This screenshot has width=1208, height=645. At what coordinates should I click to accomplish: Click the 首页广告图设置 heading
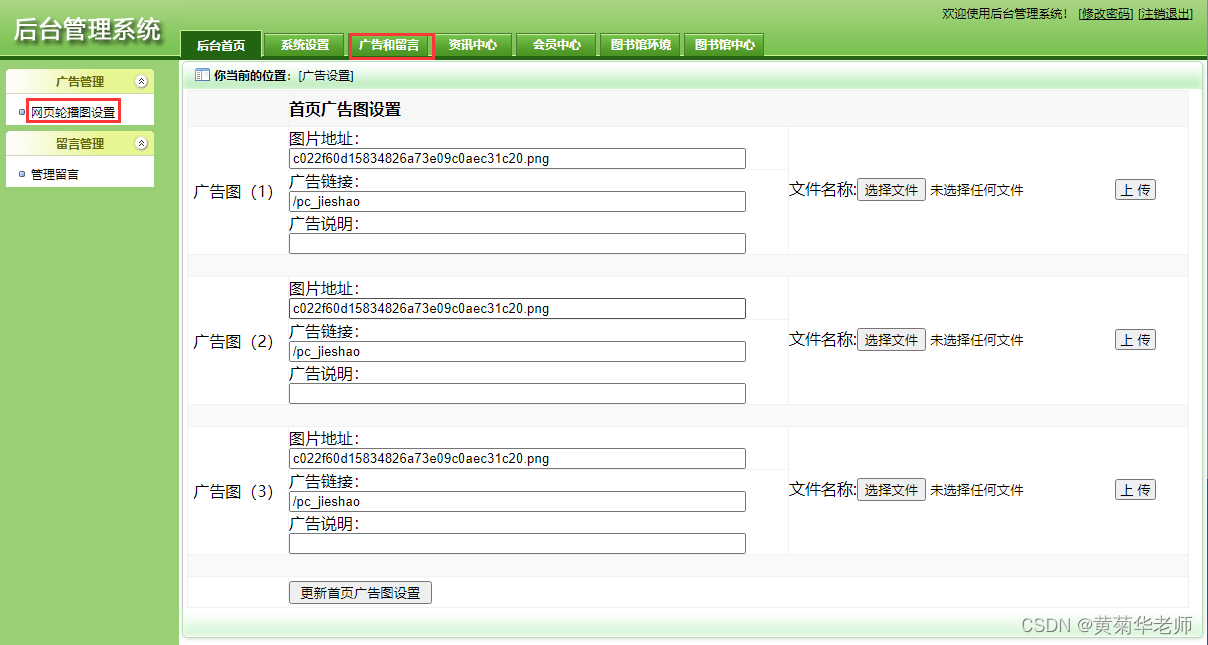point(345,110)
